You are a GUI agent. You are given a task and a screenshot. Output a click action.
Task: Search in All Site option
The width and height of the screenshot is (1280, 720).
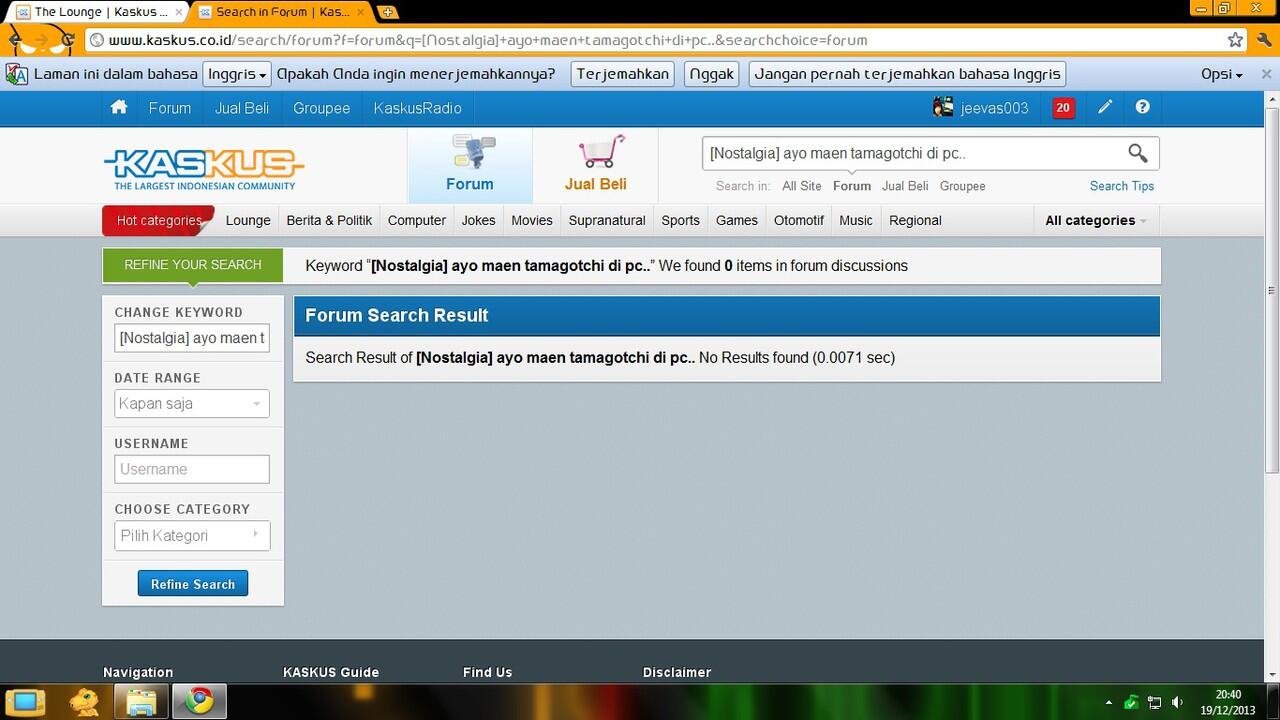click(x=802, y=186)
